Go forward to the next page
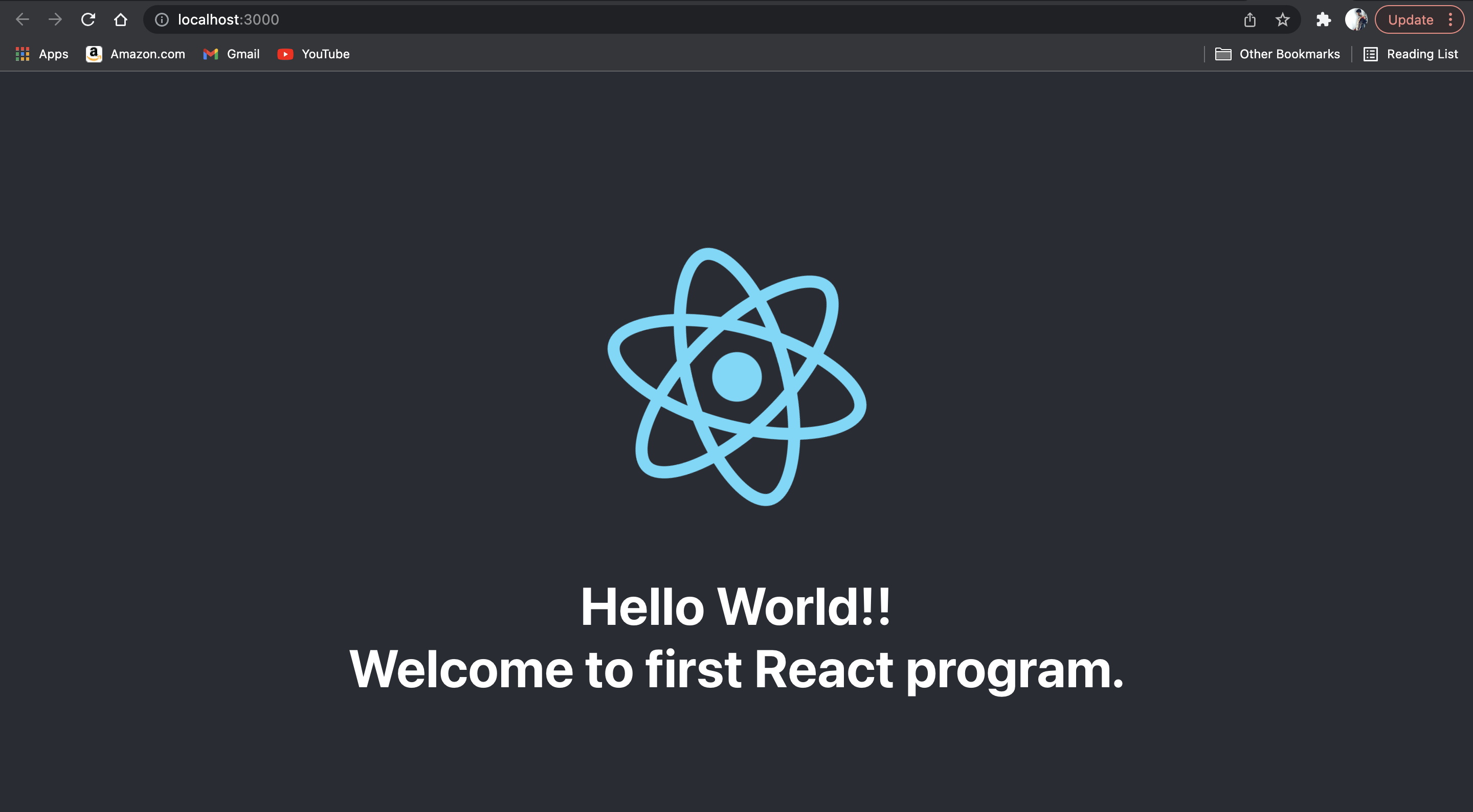 click(55, 19)
